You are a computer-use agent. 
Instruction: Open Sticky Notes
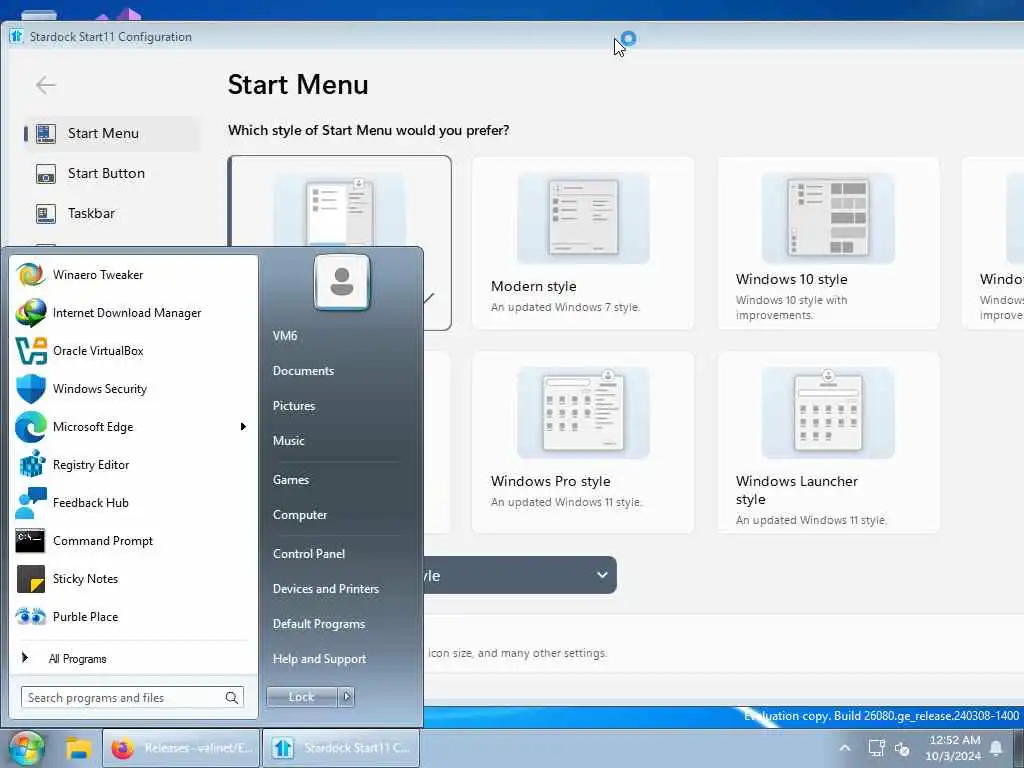pos(133,579)
